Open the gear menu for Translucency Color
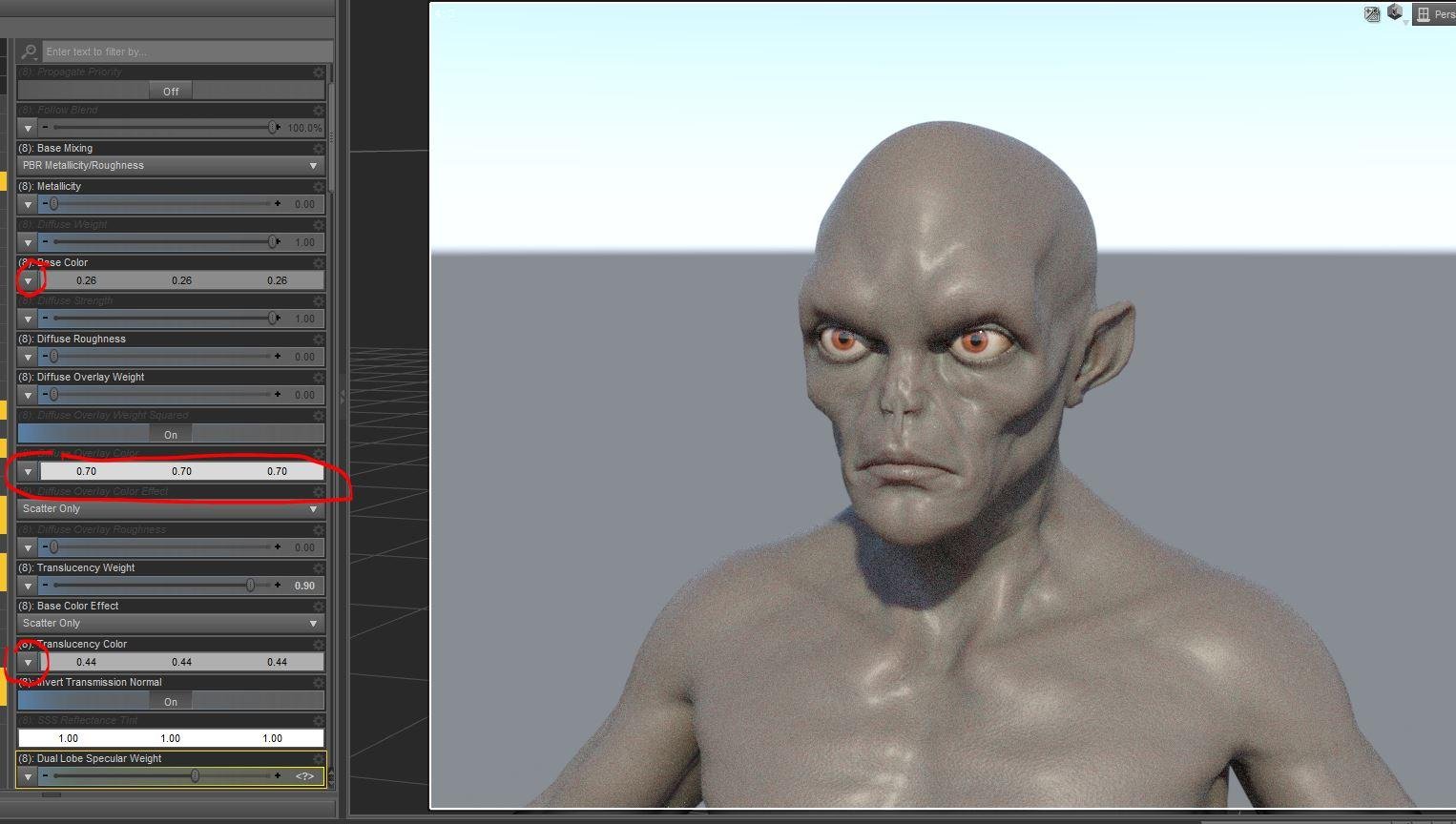Image resolution: width=1456 pixels, height=824 pixels. tap(319, 645)
